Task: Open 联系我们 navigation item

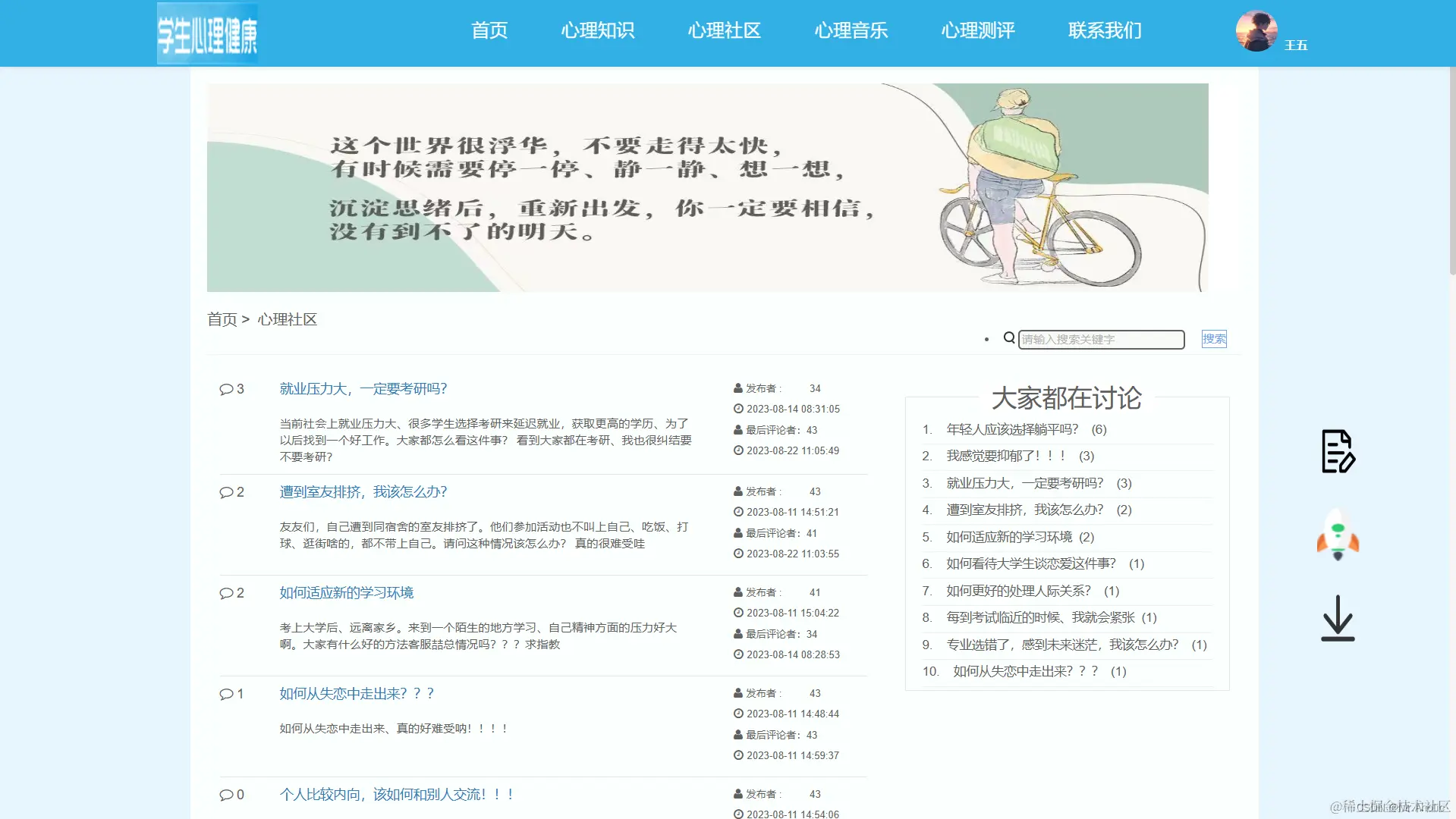Action: click(x=1105, y=30)
